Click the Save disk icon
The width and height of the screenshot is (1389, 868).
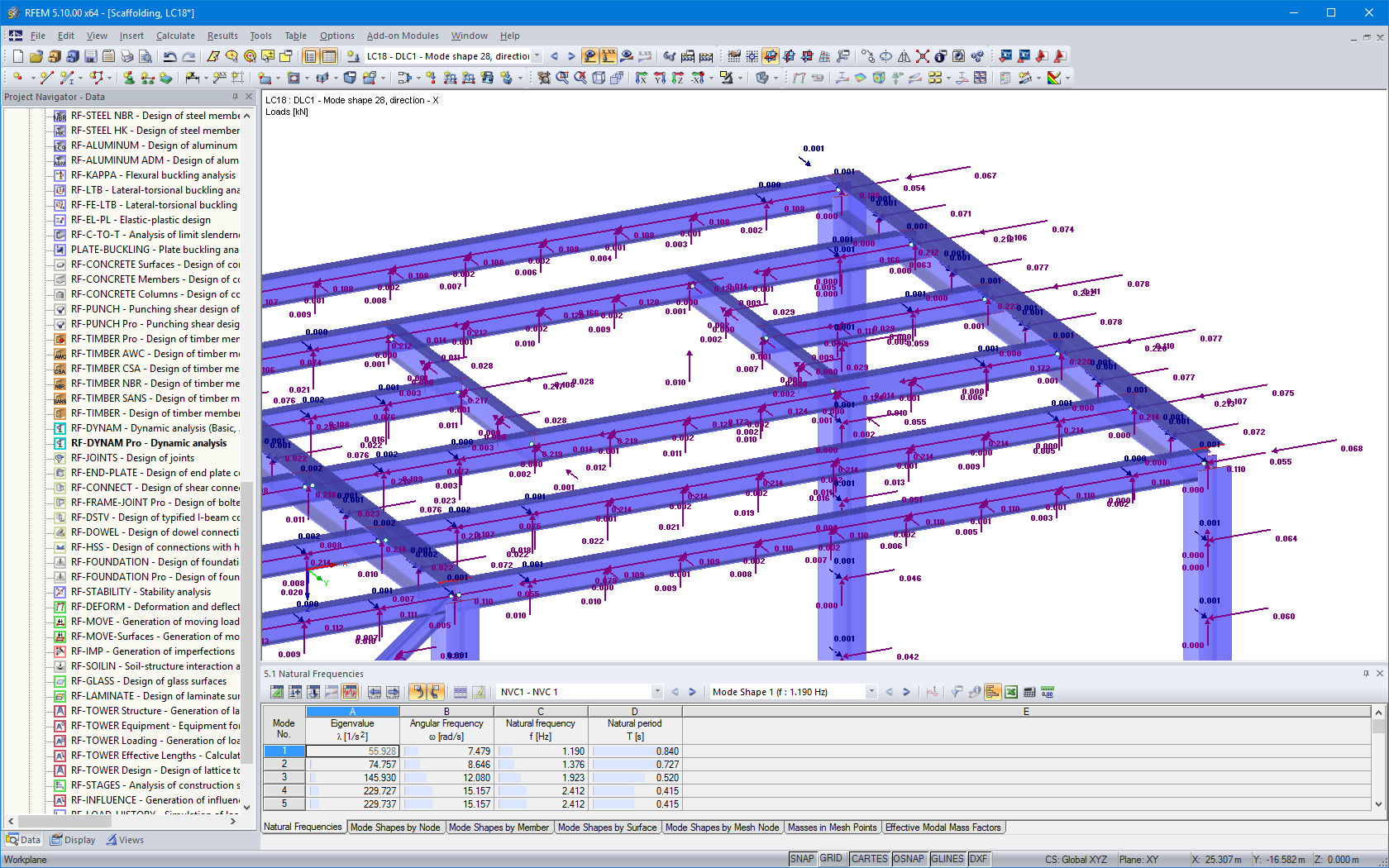point(90,56)
